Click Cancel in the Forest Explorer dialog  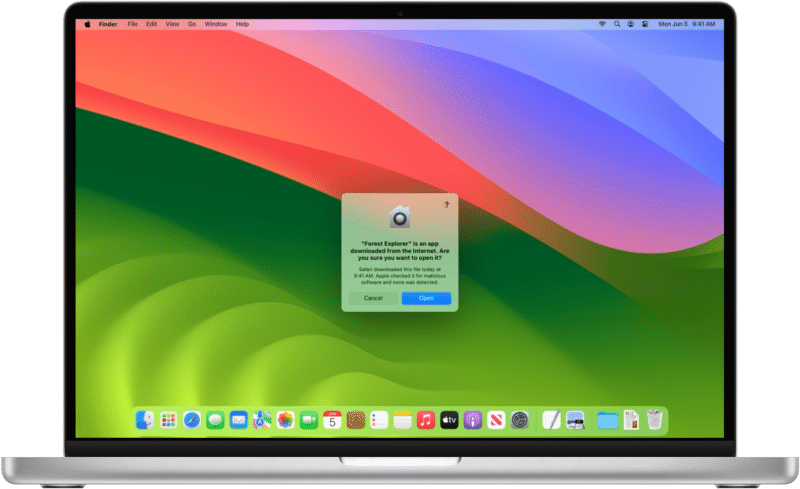[373, 298]
